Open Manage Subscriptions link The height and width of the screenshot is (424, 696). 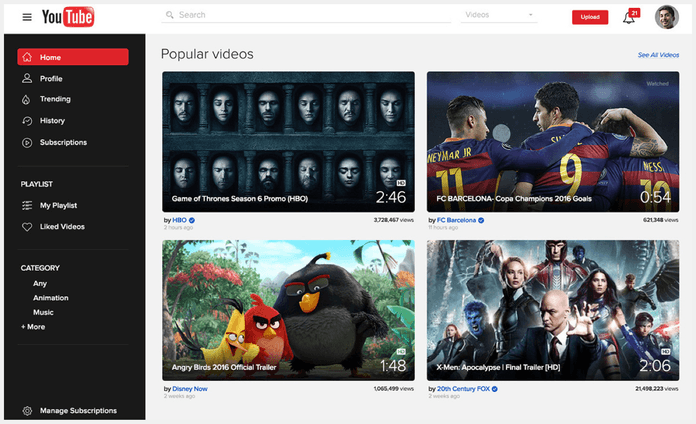click(78, 411)
